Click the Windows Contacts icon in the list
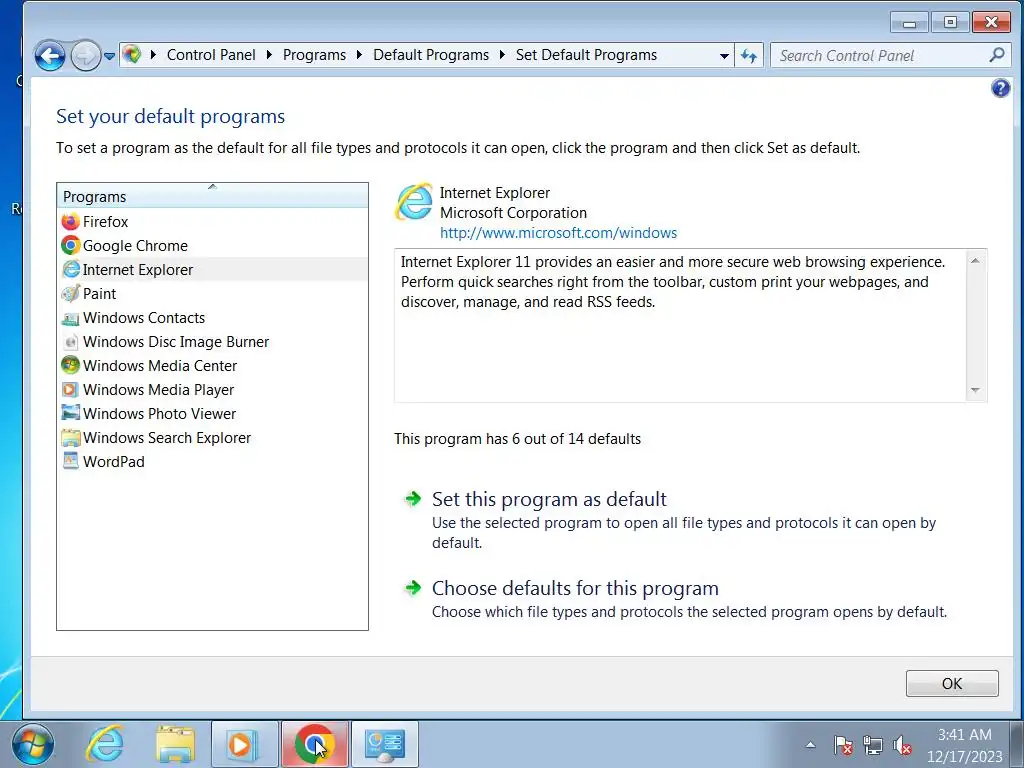 [71, 318]
